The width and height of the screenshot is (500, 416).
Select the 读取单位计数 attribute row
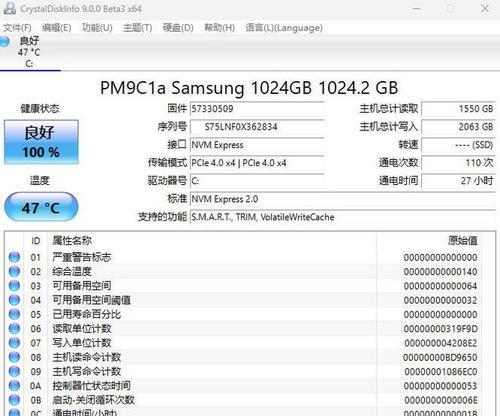(243, 329)
